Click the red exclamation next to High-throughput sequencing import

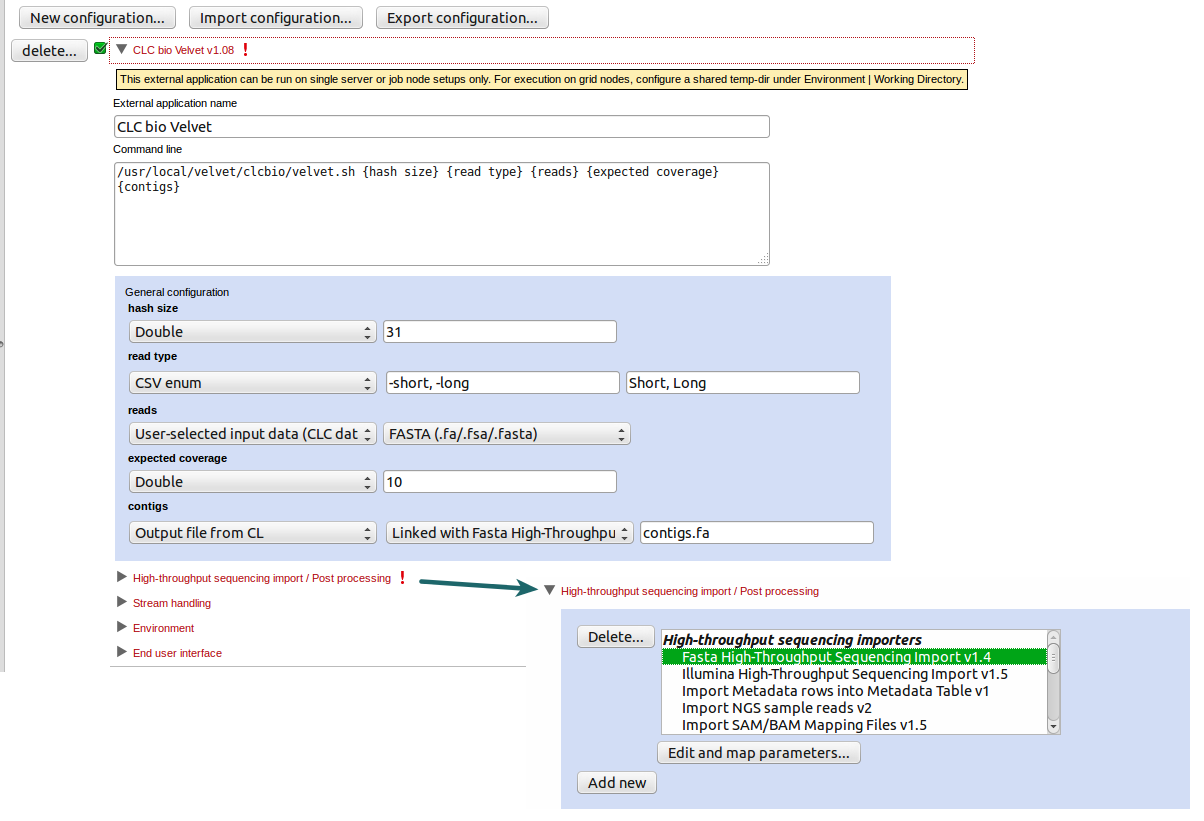coord(401,578)
